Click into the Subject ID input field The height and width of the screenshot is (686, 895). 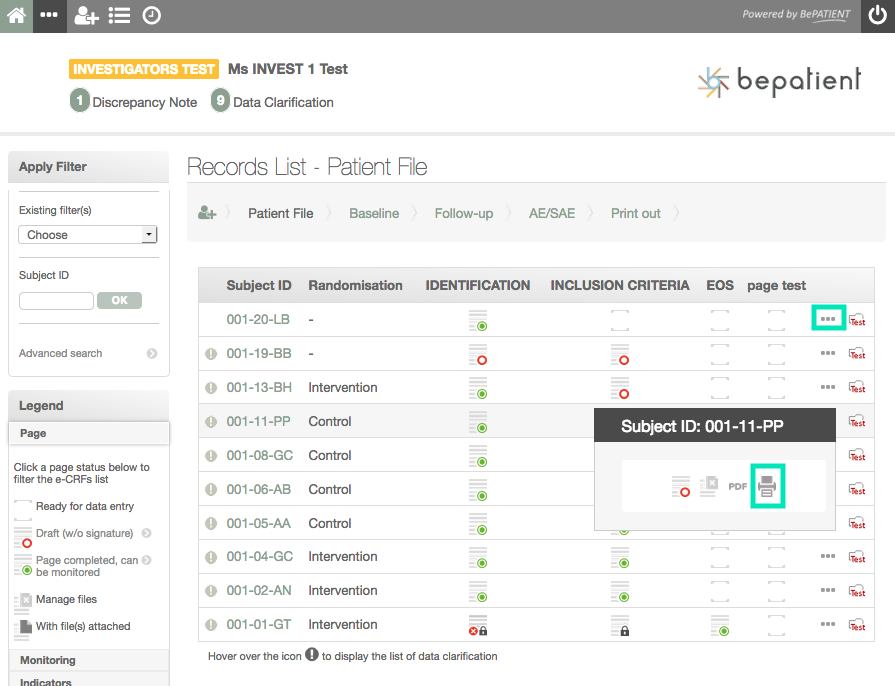(x=56, y=300)
